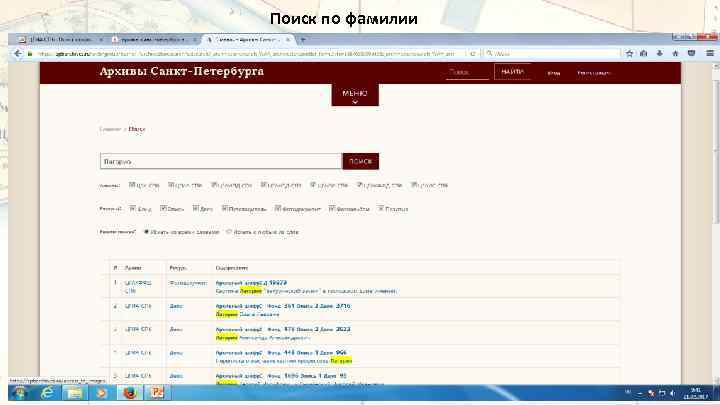Expand the МЕНЮ dropdown
Viewport: 720px width, 405px height.
pyautogui.click(x=355, y=95)
